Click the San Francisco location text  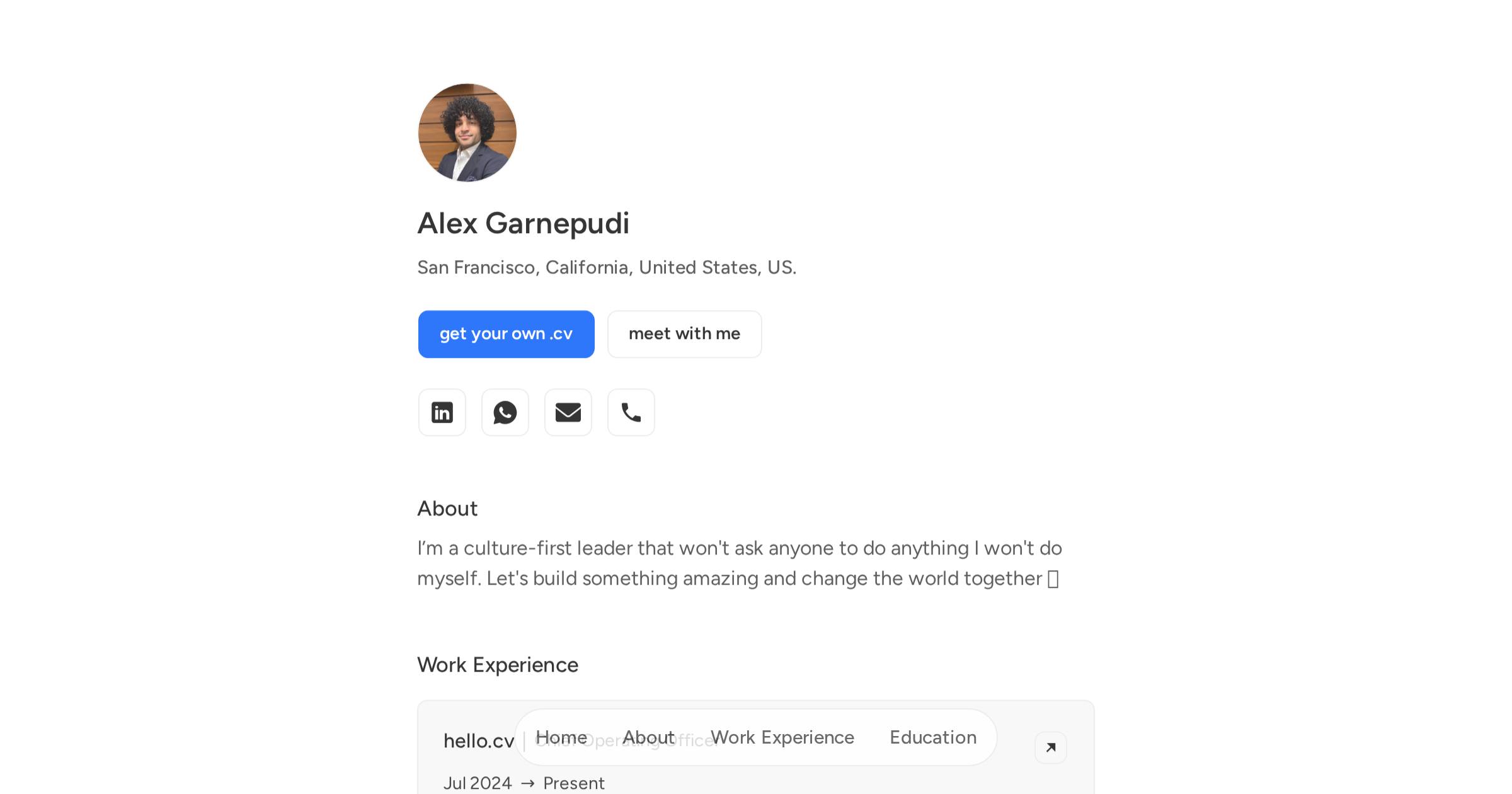607,268
